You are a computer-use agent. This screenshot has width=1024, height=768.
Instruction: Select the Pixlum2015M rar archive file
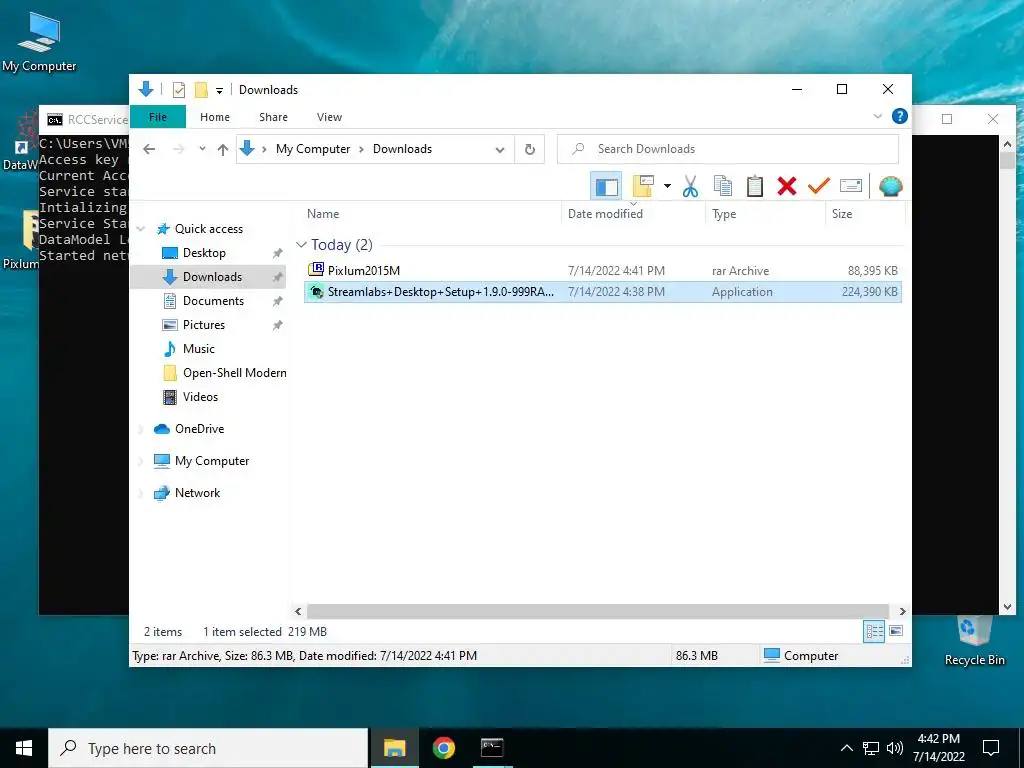[x=602, y=270]
